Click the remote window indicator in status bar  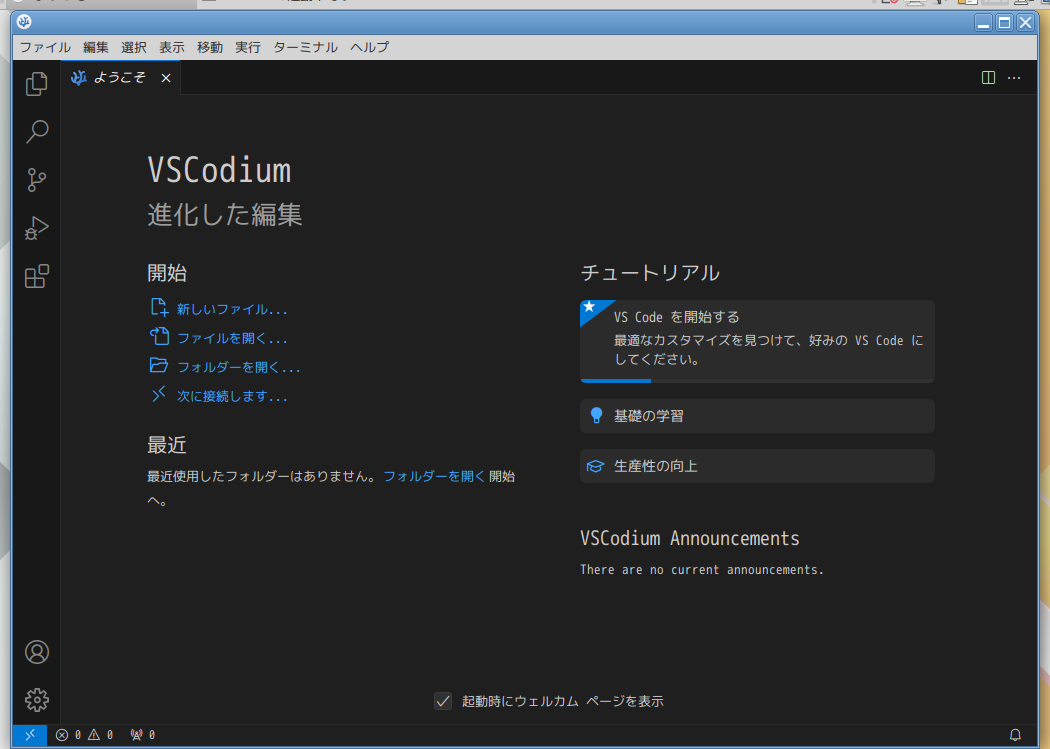coord(29,735)
